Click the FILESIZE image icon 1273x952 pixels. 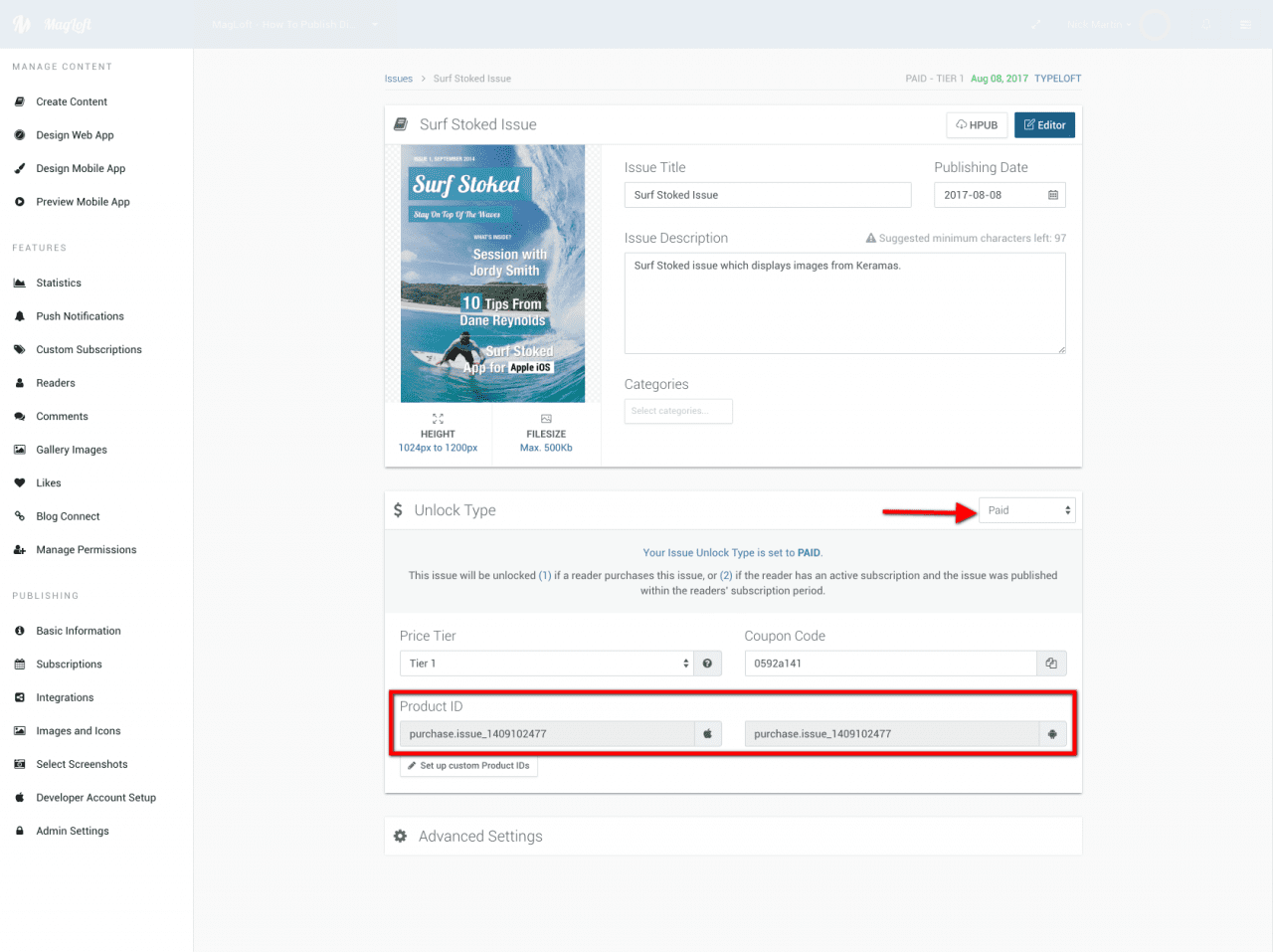click(546, 419)
